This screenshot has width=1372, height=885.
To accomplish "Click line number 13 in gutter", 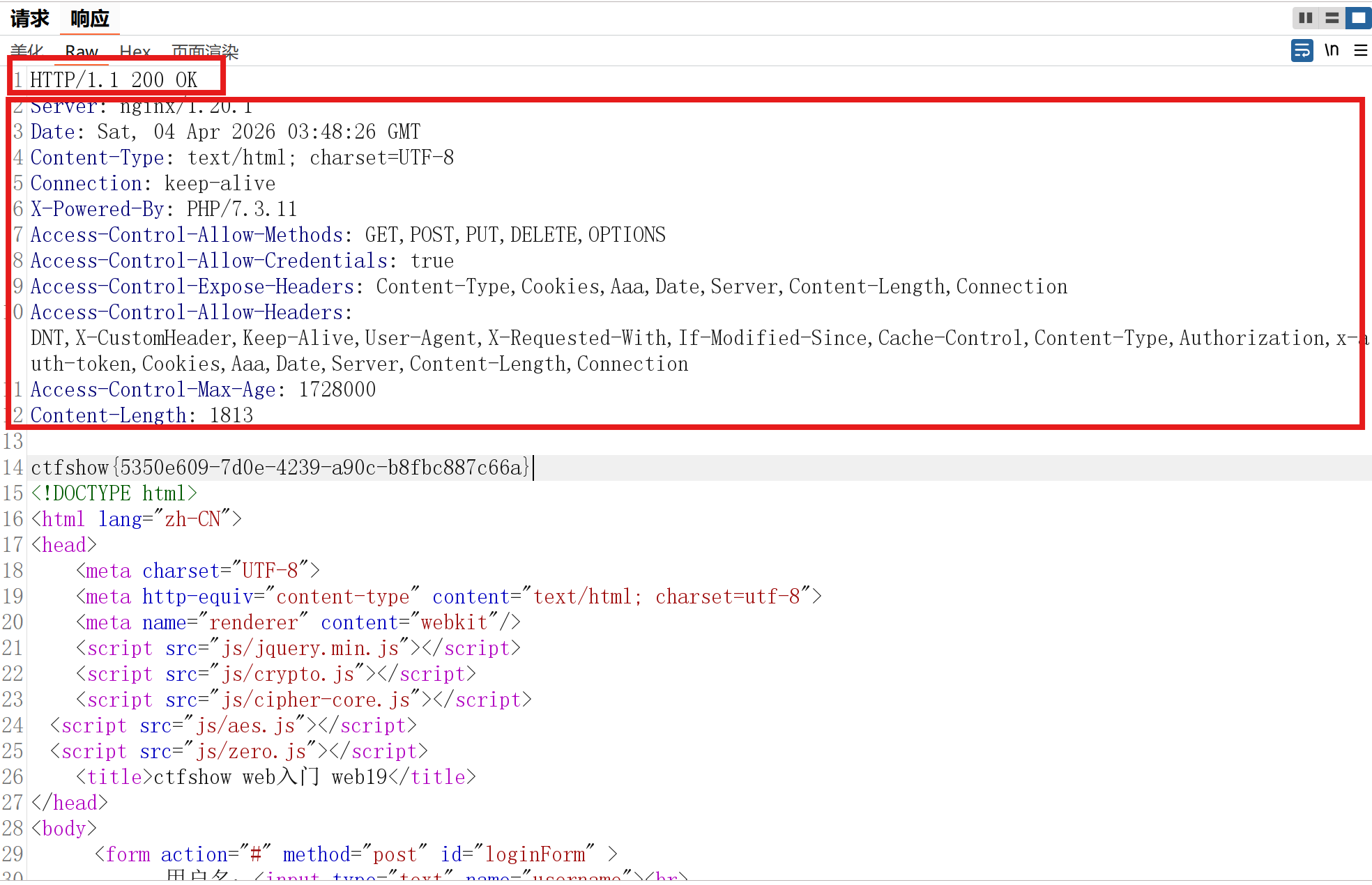I will pyautogui.click(x=13, y=442).
